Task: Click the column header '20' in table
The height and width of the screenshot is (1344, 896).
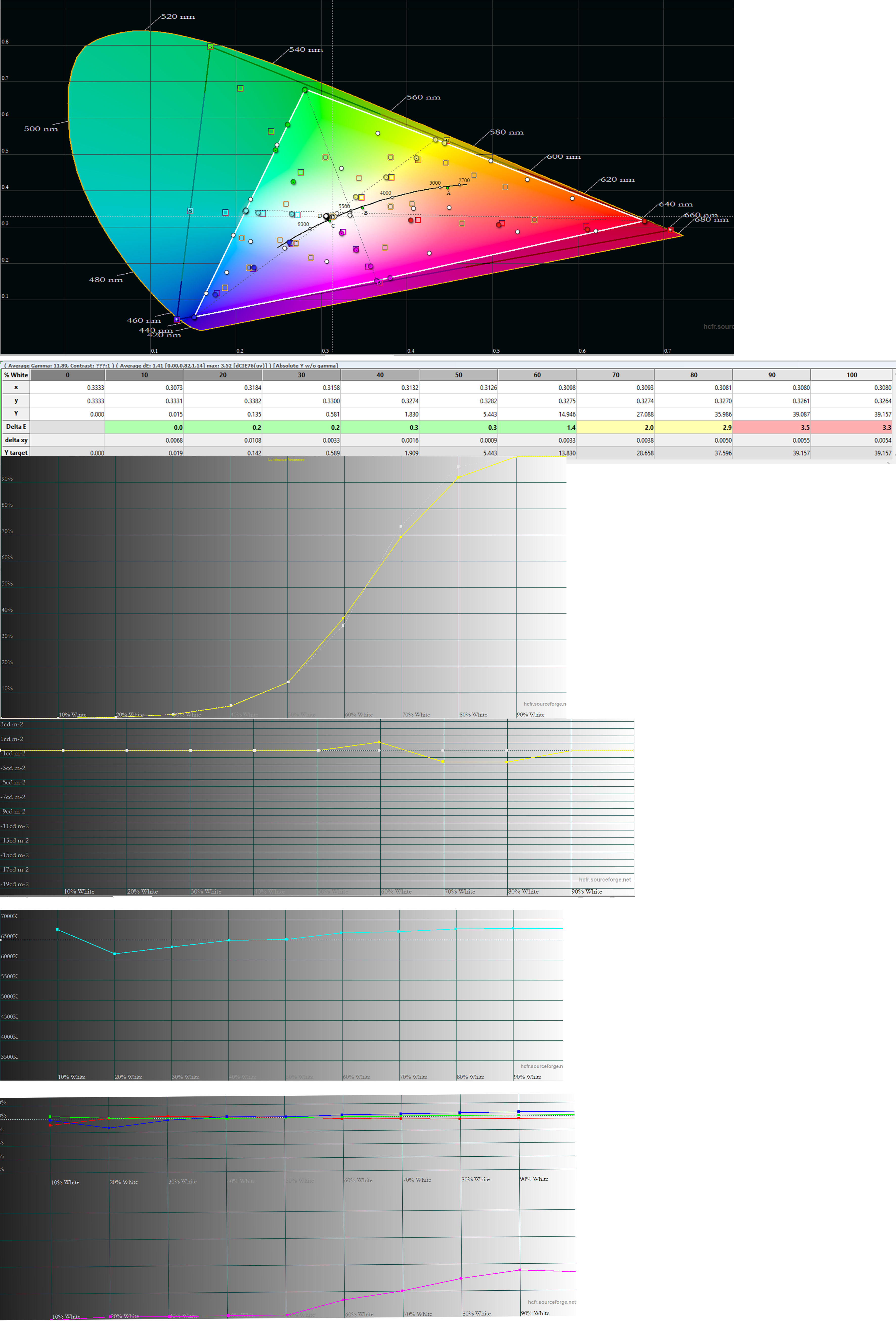Action: click(x=223, y=375)
